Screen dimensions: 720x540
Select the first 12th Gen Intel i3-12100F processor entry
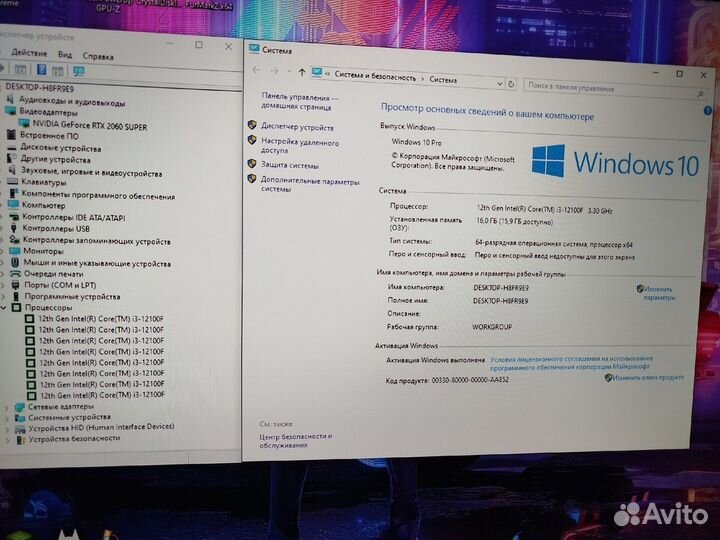coord(101,319)
